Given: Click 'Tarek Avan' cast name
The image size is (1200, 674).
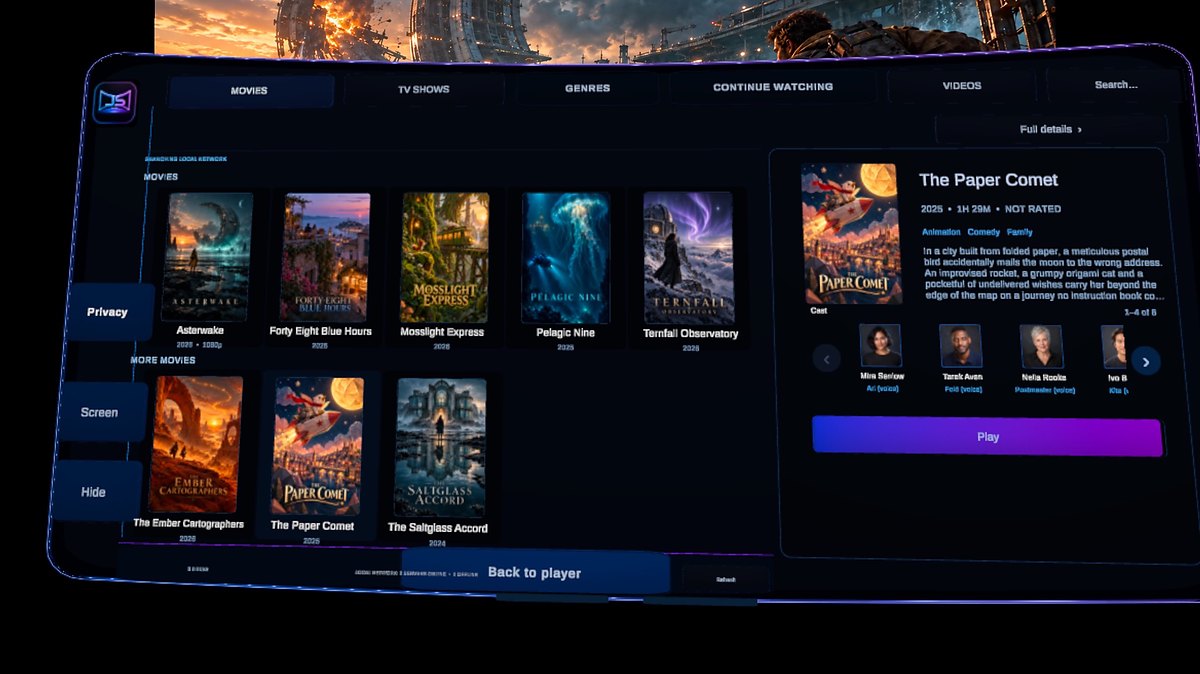Looking at the screenshot, I should 961,377.
